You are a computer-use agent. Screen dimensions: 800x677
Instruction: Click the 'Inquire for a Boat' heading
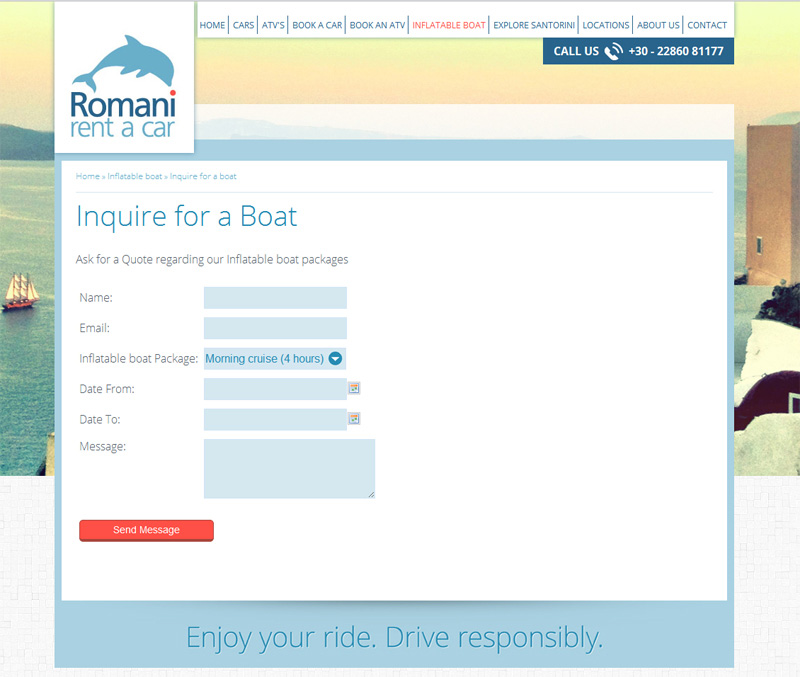coord(187,216)
